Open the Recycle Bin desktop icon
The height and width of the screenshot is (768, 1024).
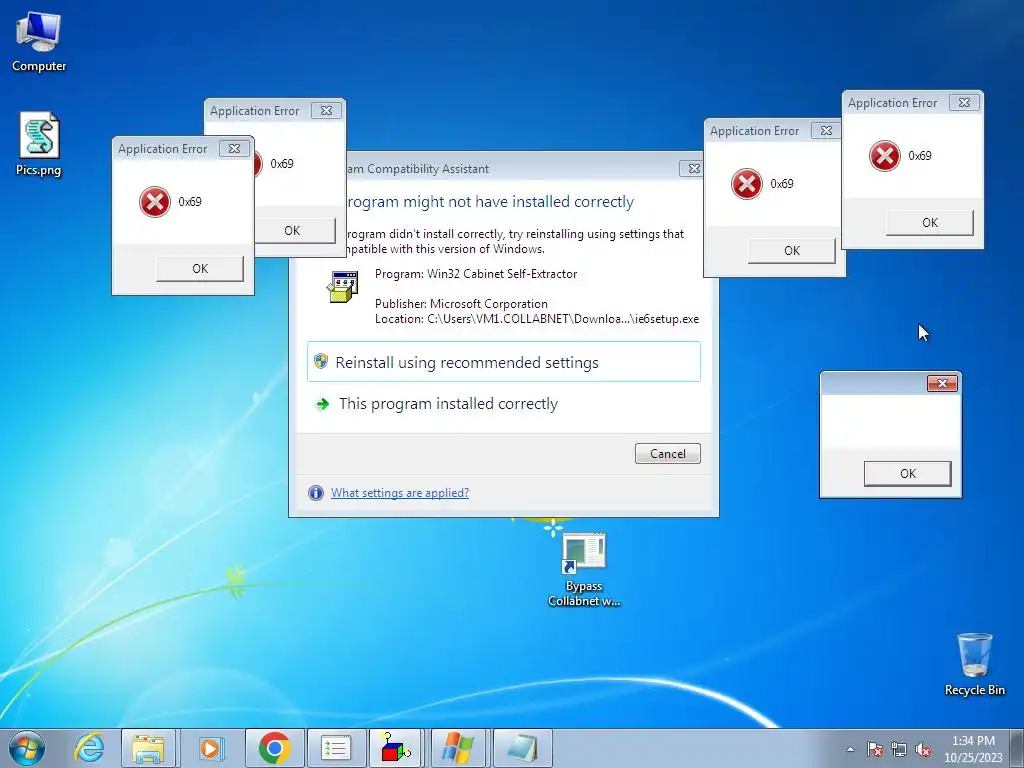coord(974,664)
